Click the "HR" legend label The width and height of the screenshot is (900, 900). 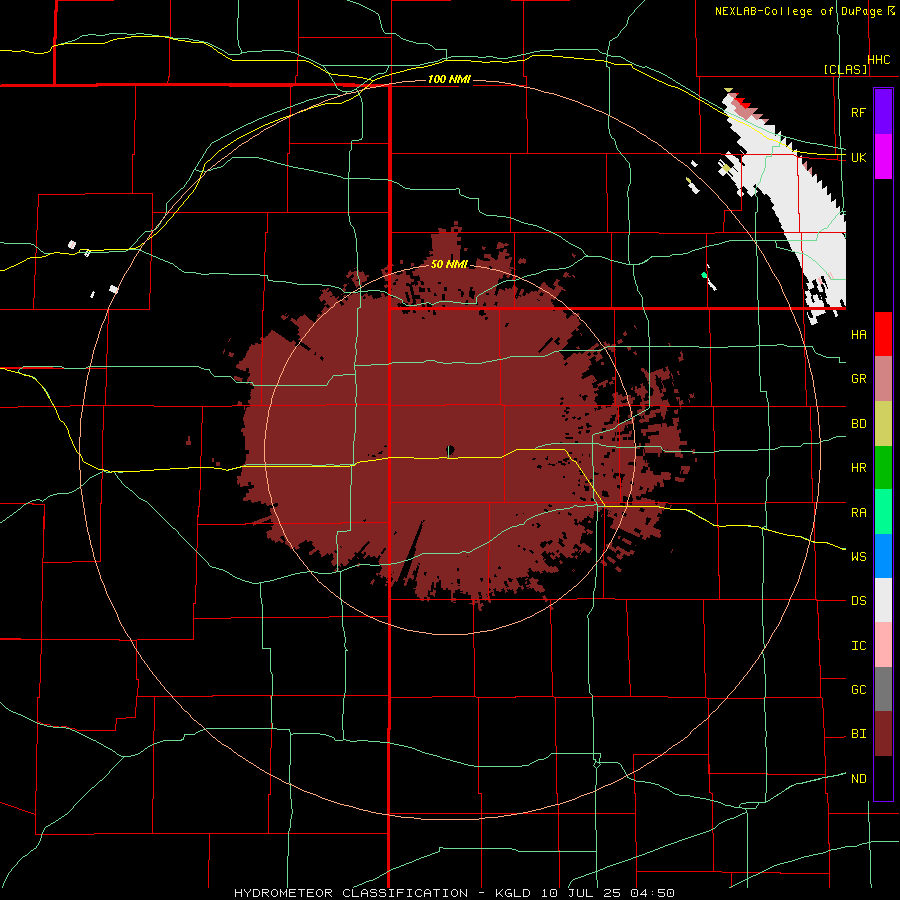(x=858, y=468)
